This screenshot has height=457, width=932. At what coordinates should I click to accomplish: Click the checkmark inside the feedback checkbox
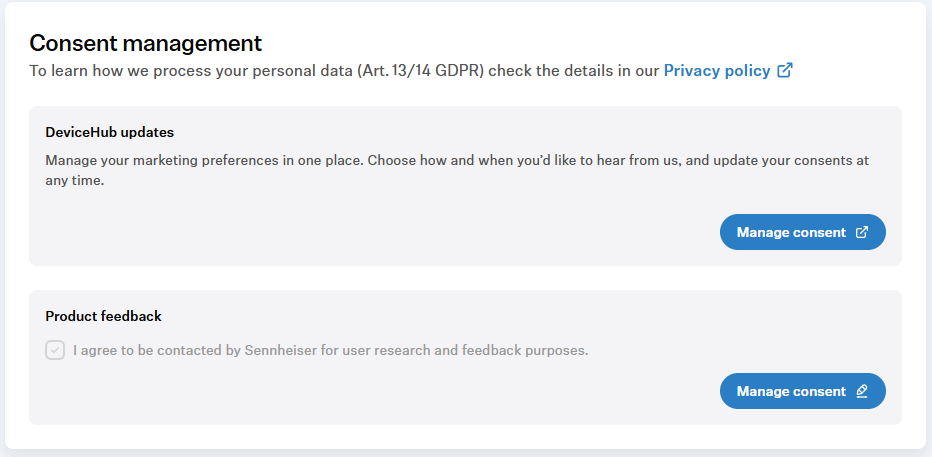coord(55,350)
